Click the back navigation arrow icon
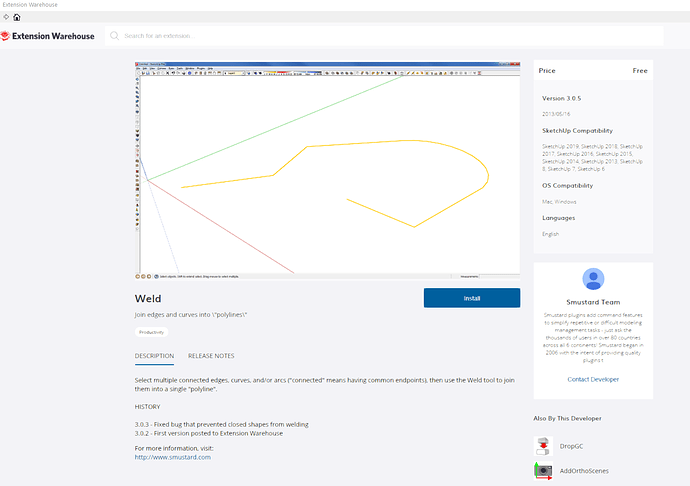 point(6,17)
